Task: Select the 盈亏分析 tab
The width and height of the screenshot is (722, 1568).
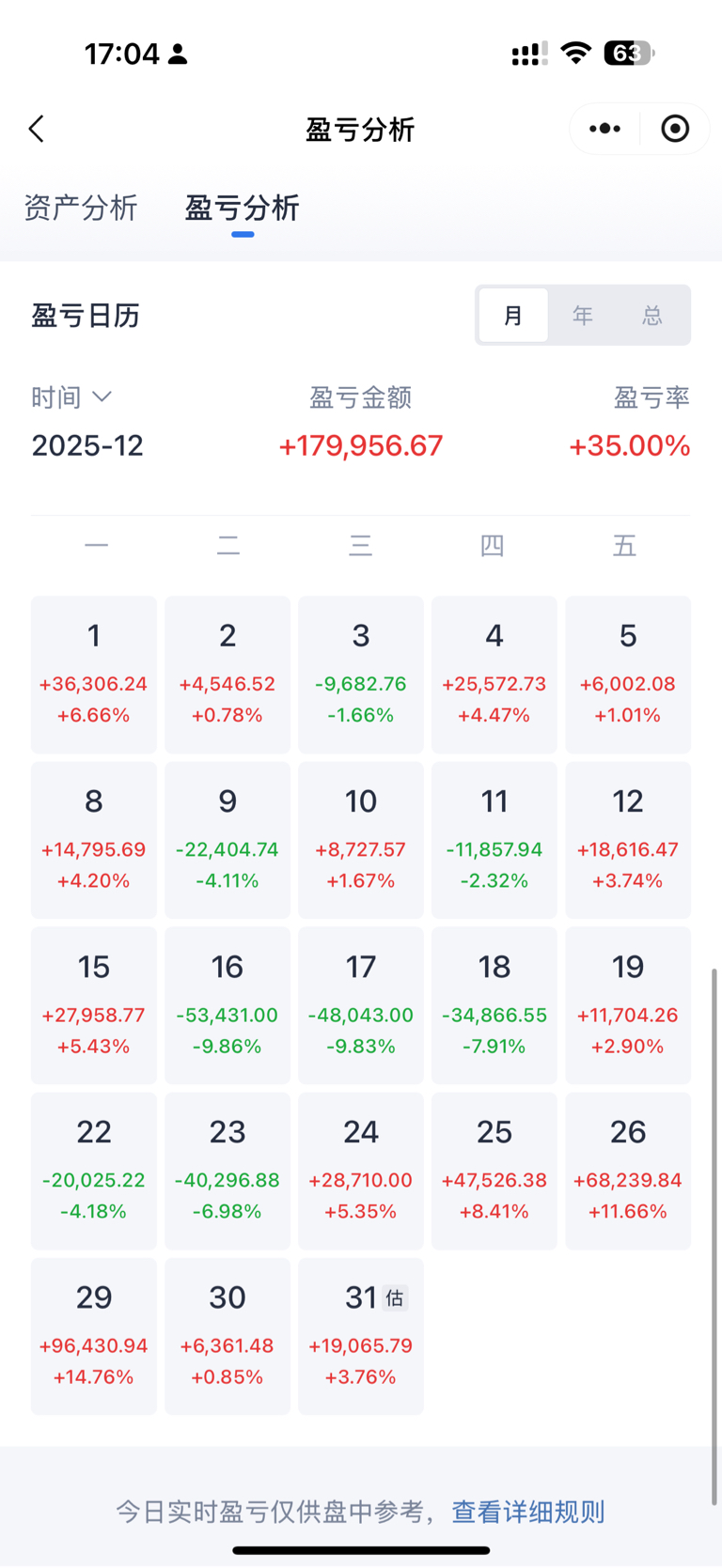Action: [243, 208]
